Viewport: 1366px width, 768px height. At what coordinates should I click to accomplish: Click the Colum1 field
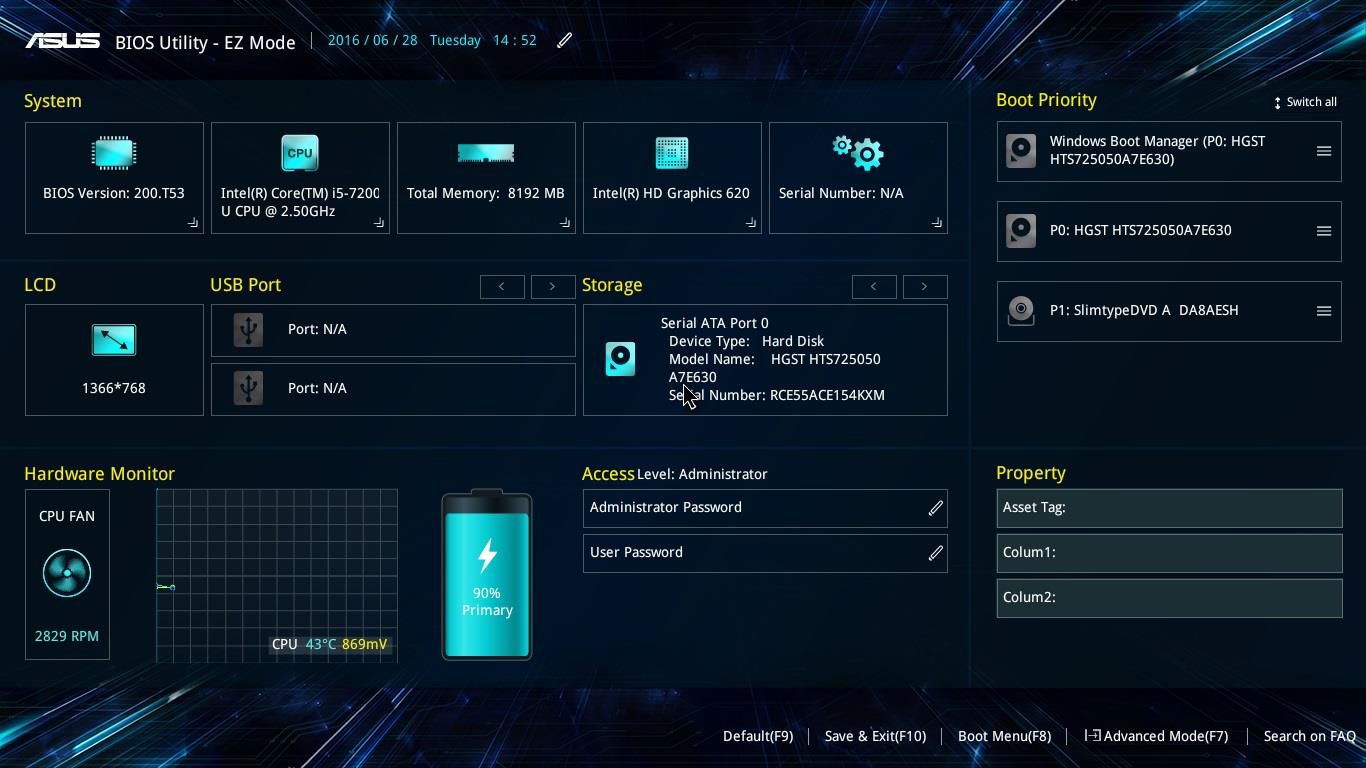click(1169, 553)
